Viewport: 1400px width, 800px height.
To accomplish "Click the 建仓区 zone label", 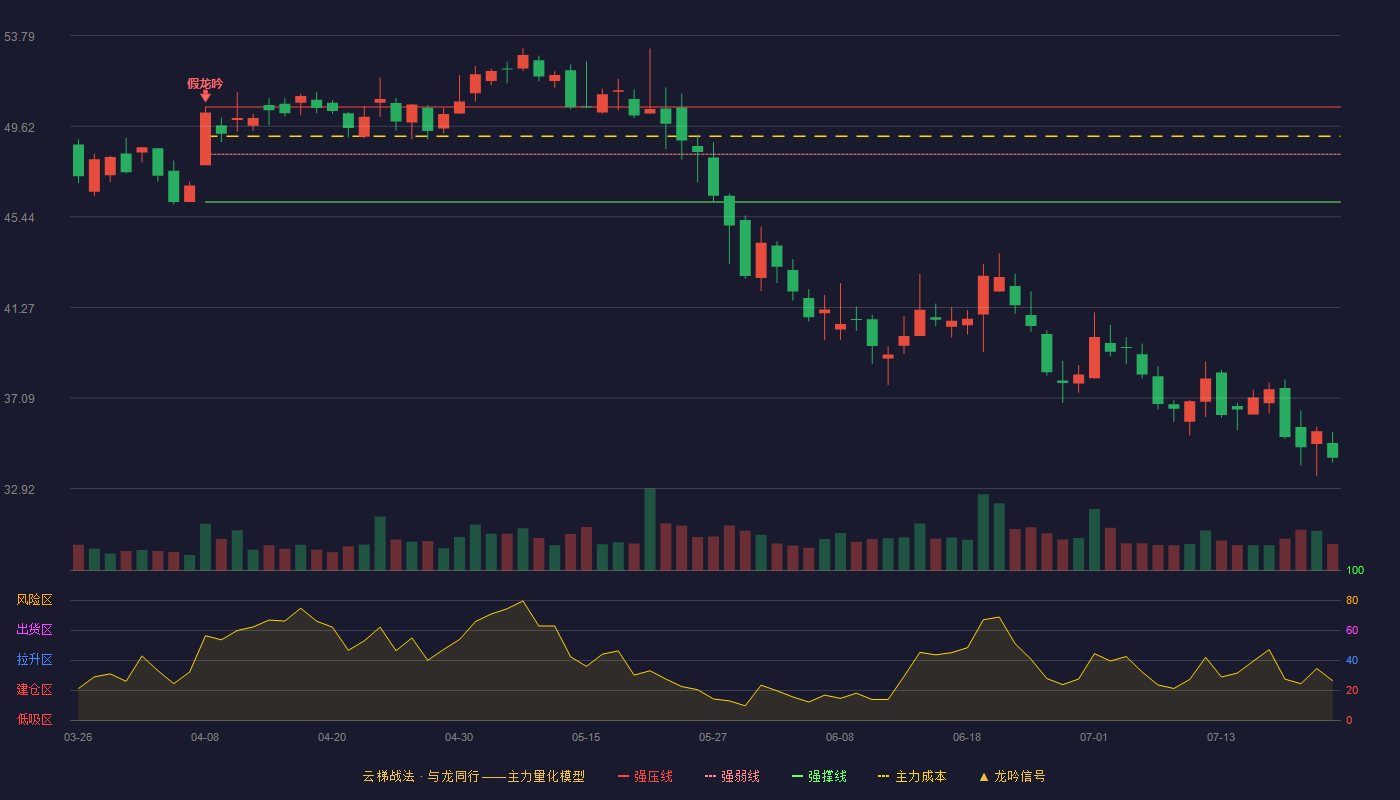I will 34,690.
